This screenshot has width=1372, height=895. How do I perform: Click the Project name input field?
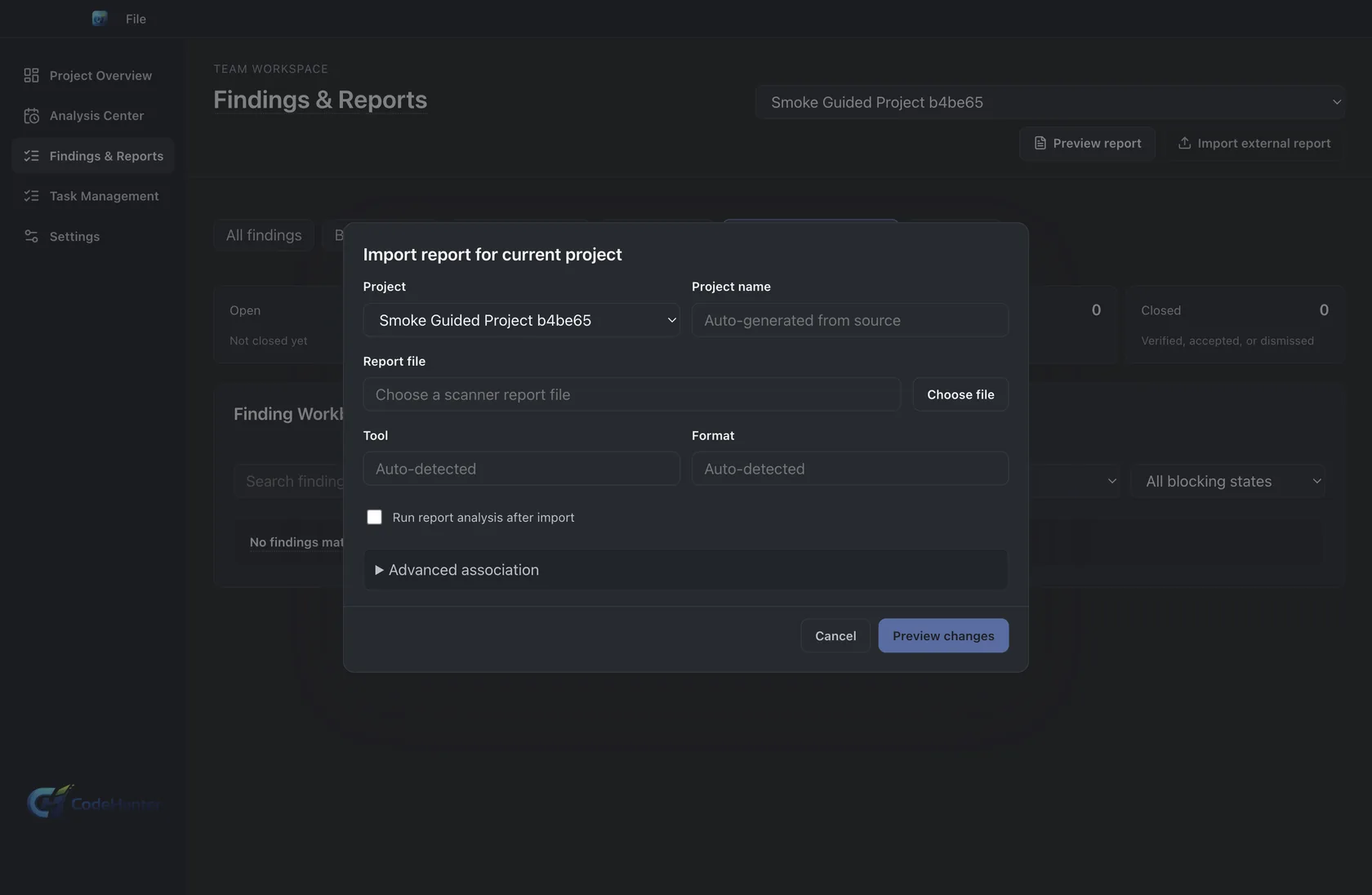pyautogui.click(x=850, y=320)
